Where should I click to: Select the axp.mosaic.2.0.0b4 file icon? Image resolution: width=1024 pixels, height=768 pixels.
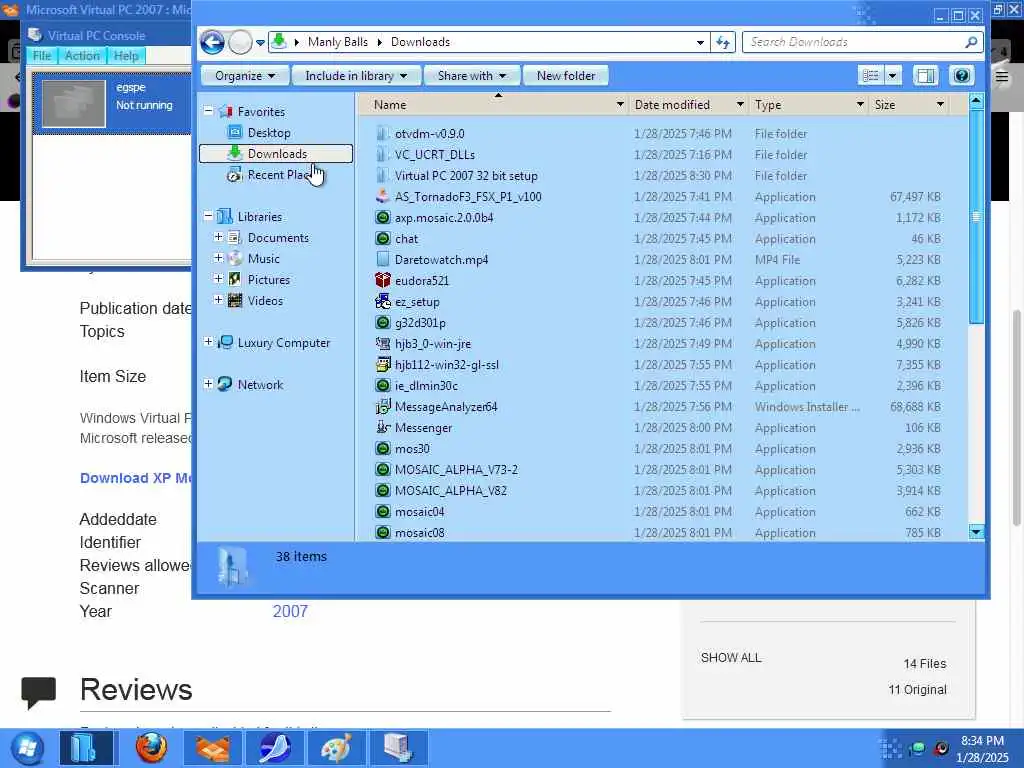pos(383,217)
